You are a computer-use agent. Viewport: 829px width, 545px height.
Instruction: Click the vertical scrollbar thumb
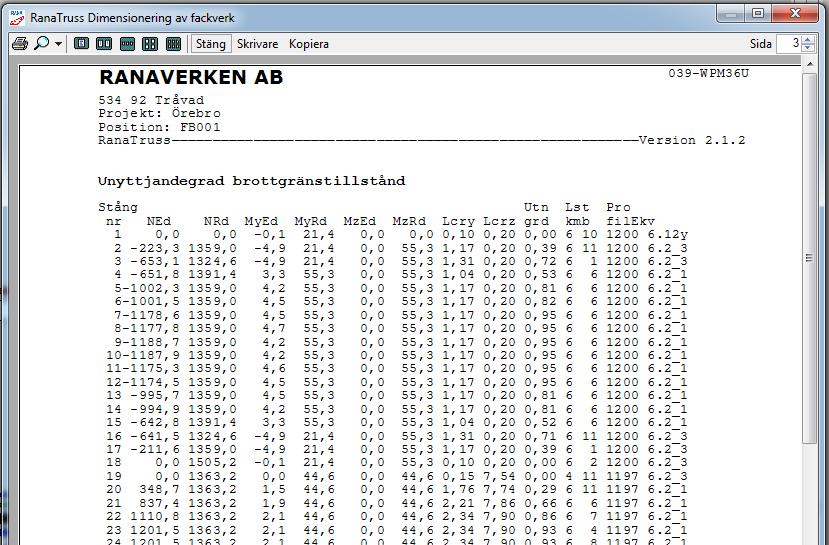(x=809, y=257)
